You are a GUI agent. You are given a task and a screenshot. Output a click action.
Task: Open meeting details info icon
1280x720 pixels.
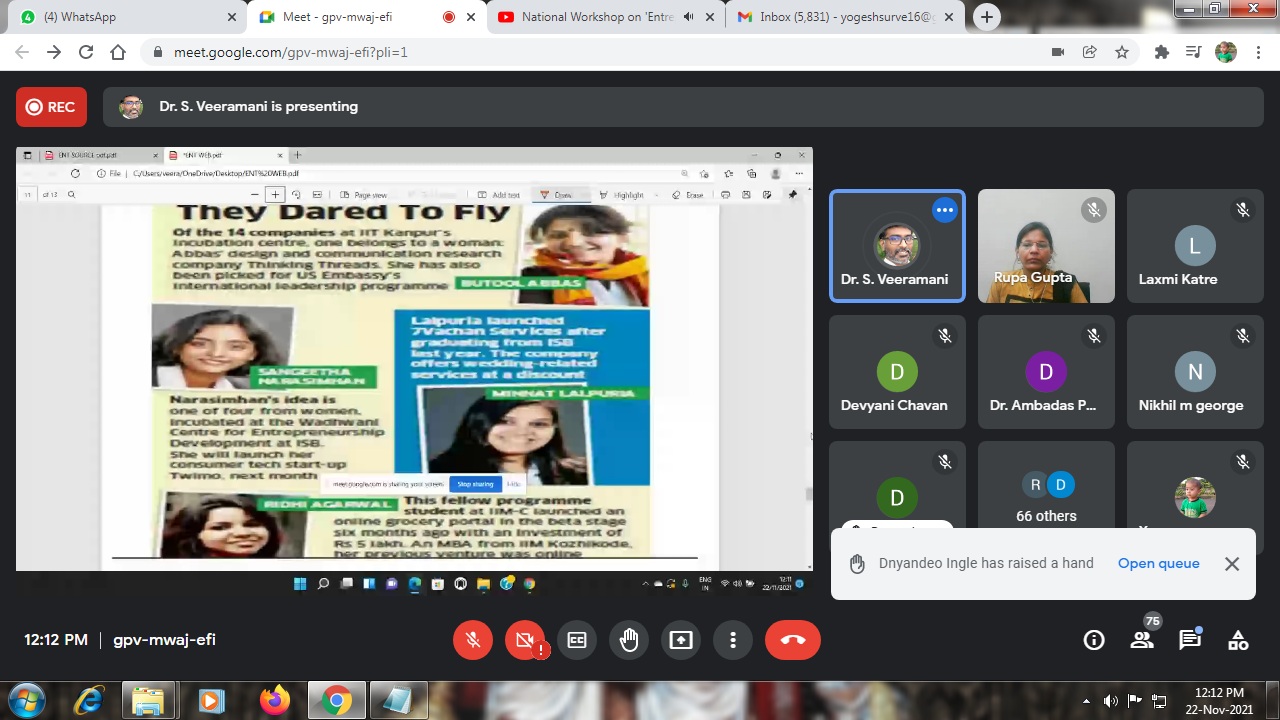click(1094, 640)
